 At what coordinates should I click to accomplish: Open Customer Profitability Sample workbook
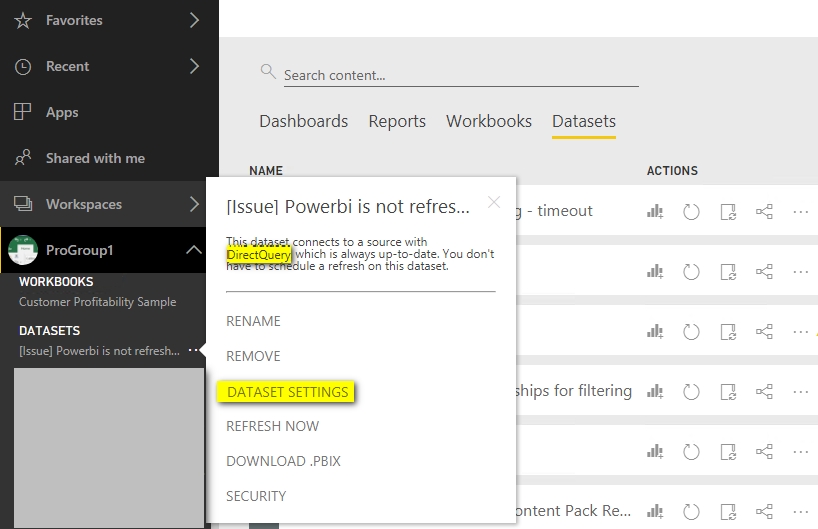click(x=98, y=302)
